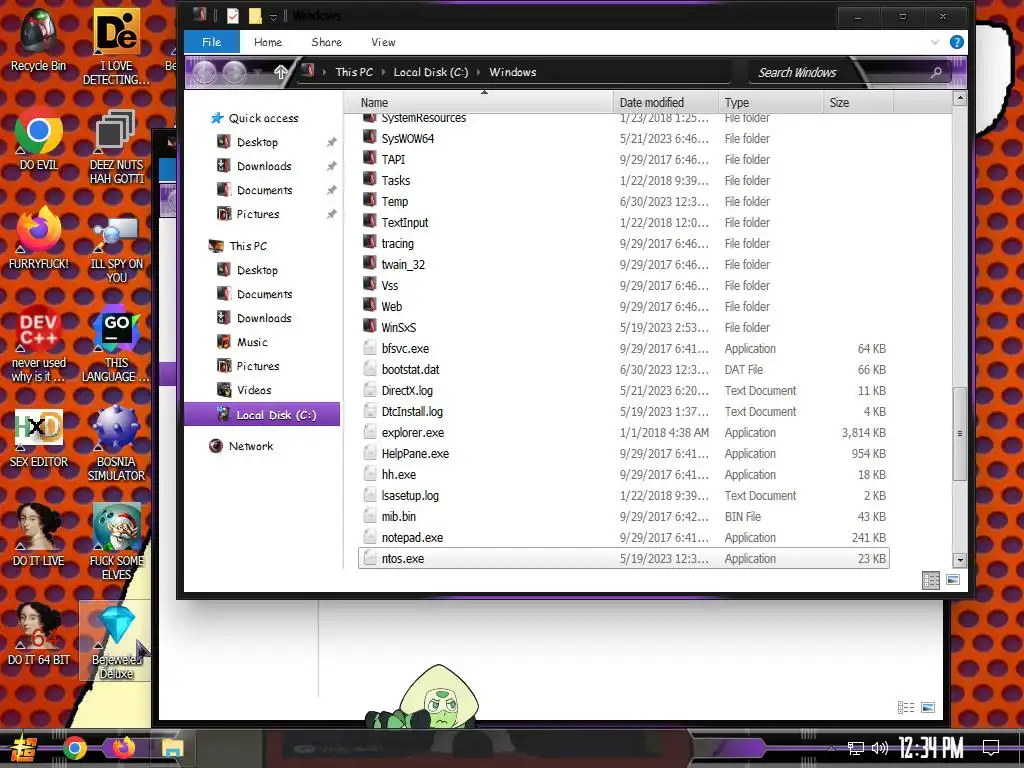The width and height of the screenshot is (1024, 768).
Task: Click This PC in the address breadcrumb
Action: point(354,72)
